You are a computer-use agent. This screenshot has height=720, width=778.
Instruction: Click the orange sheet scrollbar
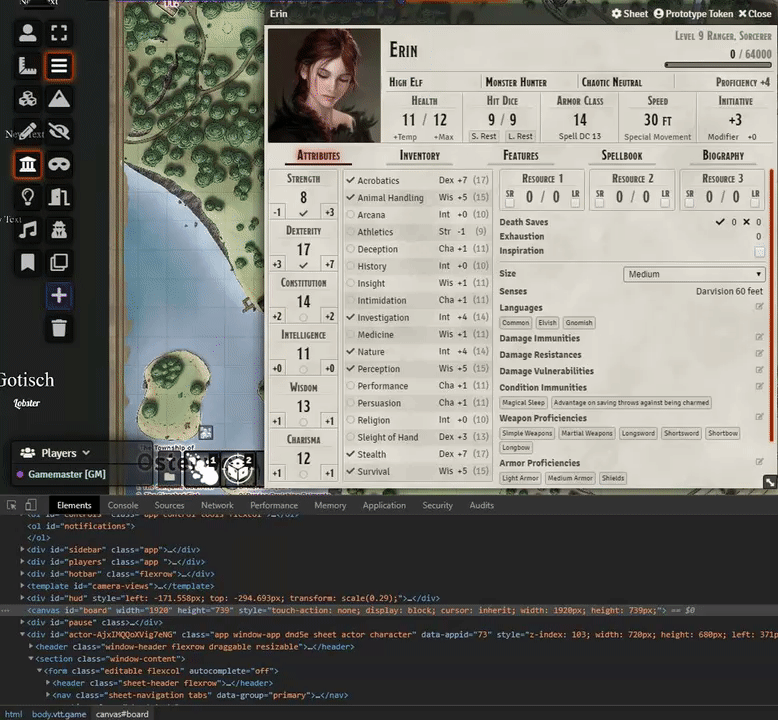[x=771, y=305]
